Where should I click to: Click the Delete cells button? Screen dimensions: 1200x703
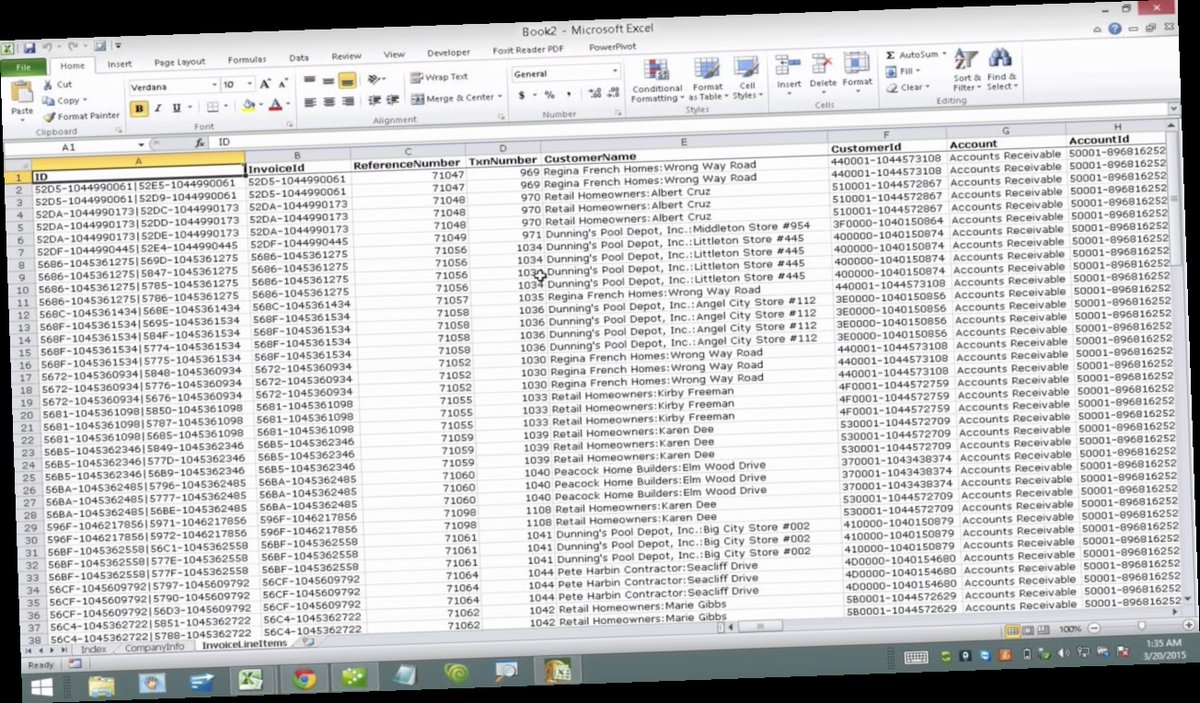(823, 71)
